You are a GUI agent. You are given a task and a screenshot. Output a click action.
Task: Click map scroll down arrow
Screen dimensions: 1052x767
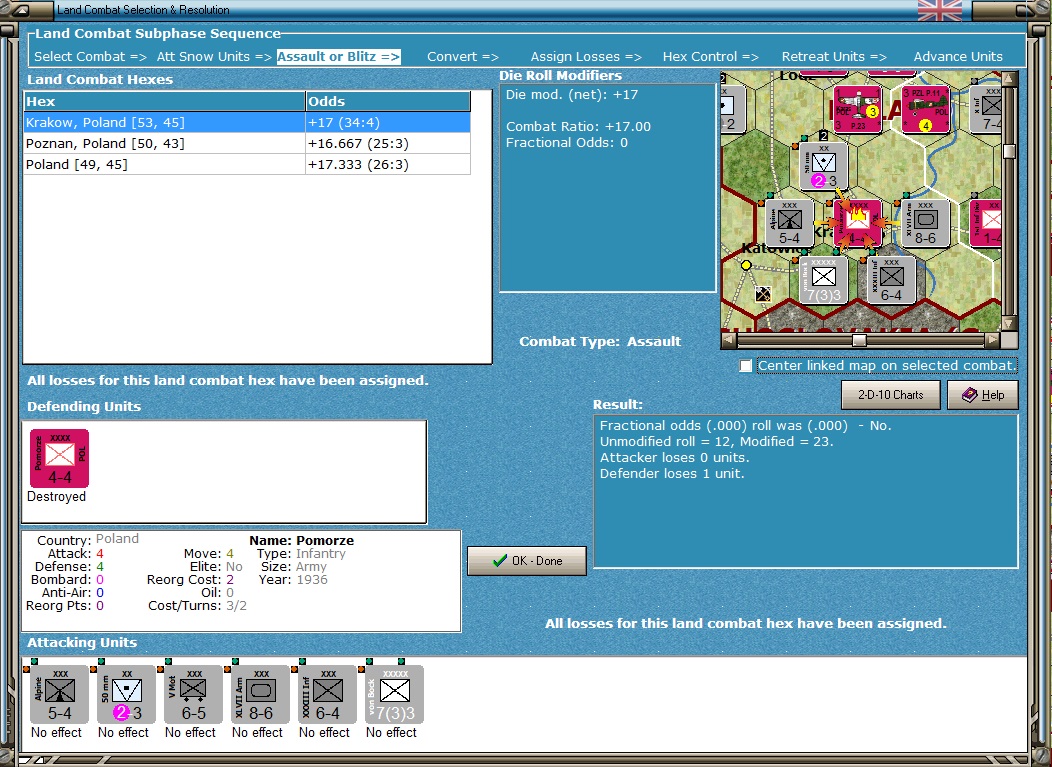(x=1009, y=323)
